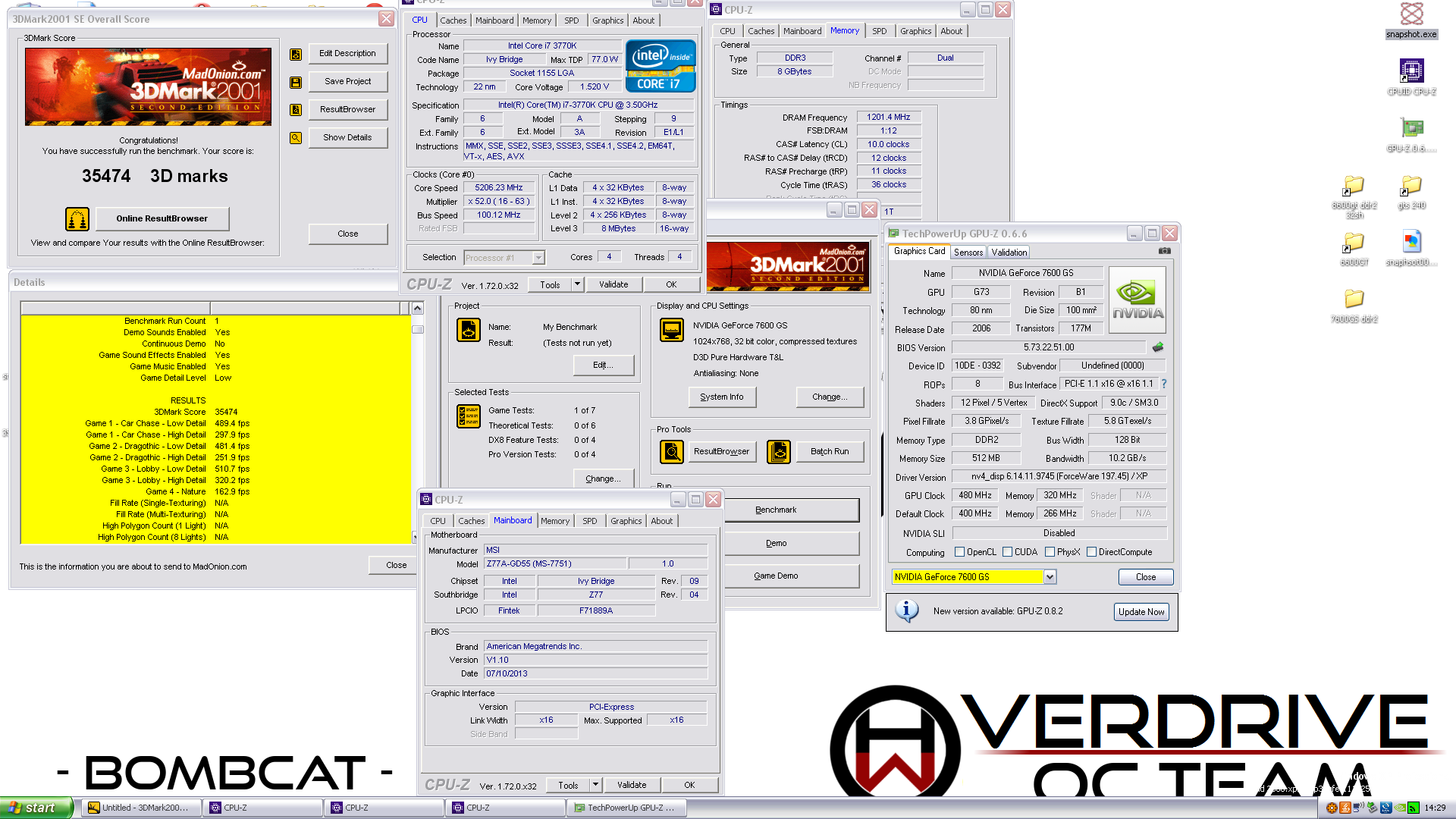Click the Details list scrollbar thumb
The image size is (1456, 819).
[x=417, y=330]
